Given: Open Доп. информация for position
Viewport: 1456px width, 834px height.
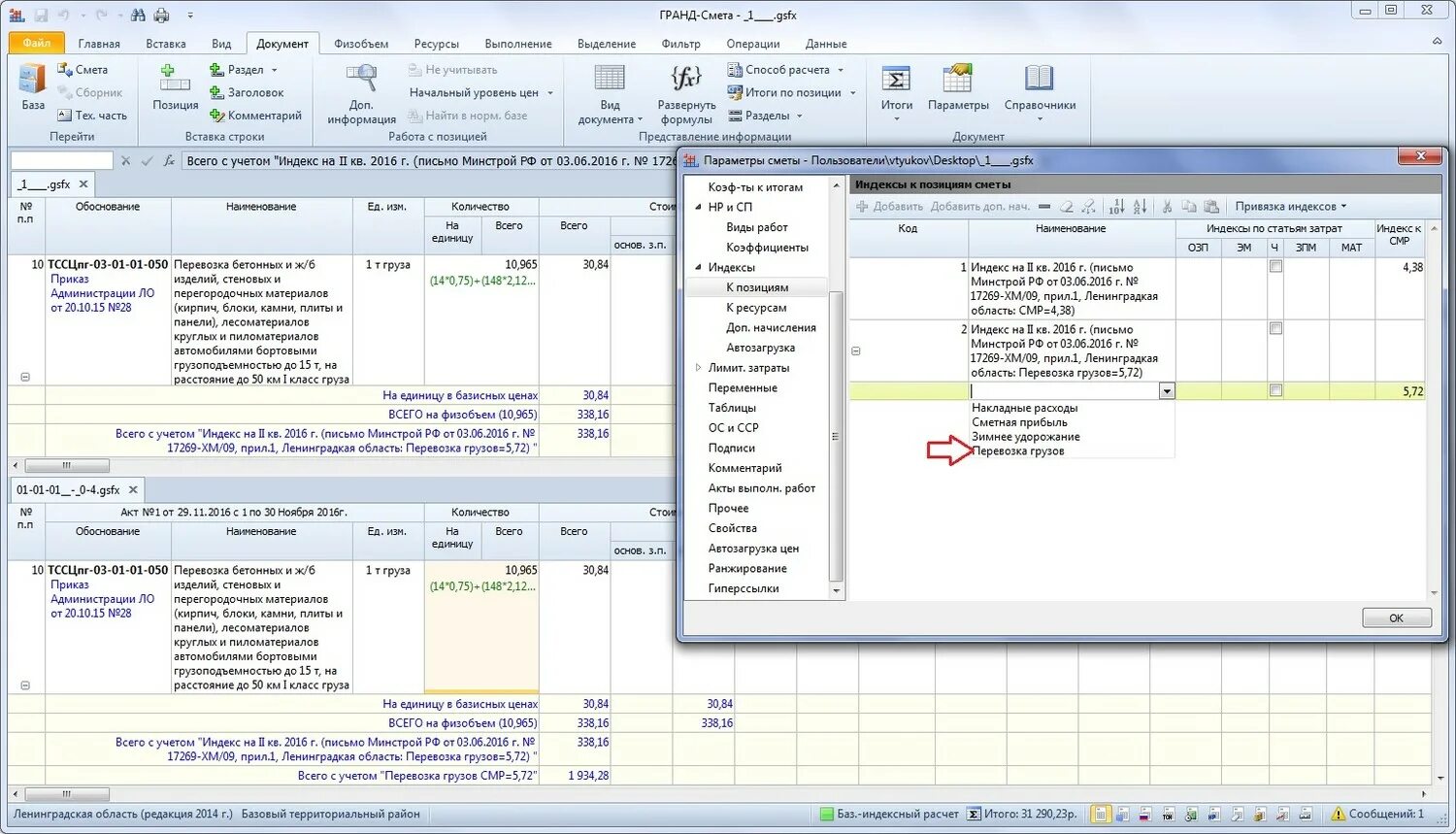Looking at the screenshot, I should pyautogui.click(x=361, y=94).
